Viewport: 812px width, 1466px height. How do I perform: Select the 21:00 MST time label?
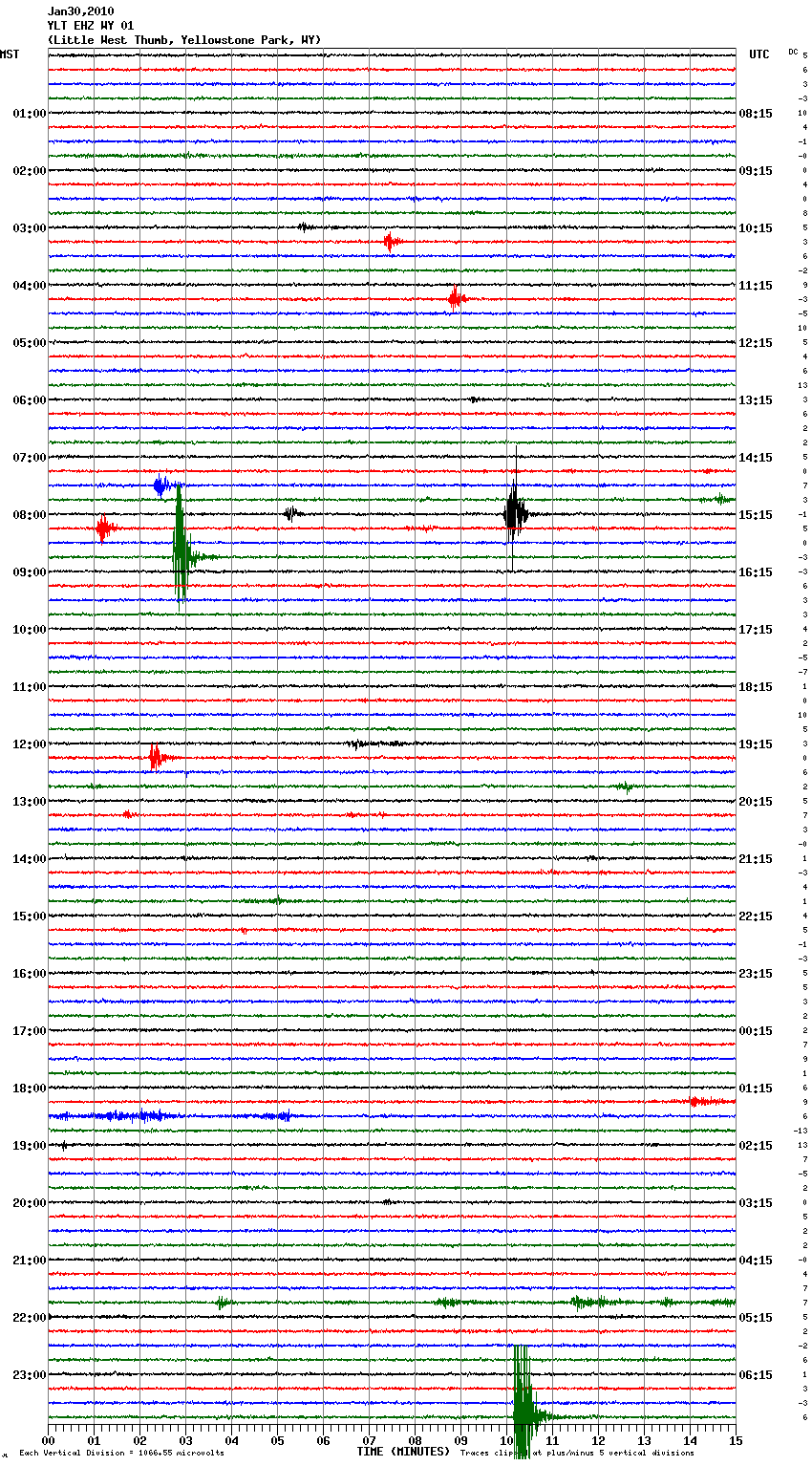[x=30, y=1261]
